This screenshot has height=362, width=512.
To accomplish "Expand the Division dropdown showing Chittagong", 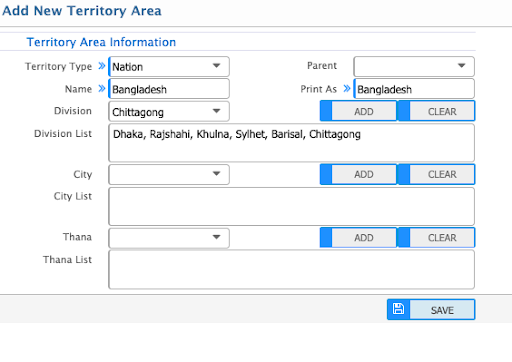I will [169, 112].
